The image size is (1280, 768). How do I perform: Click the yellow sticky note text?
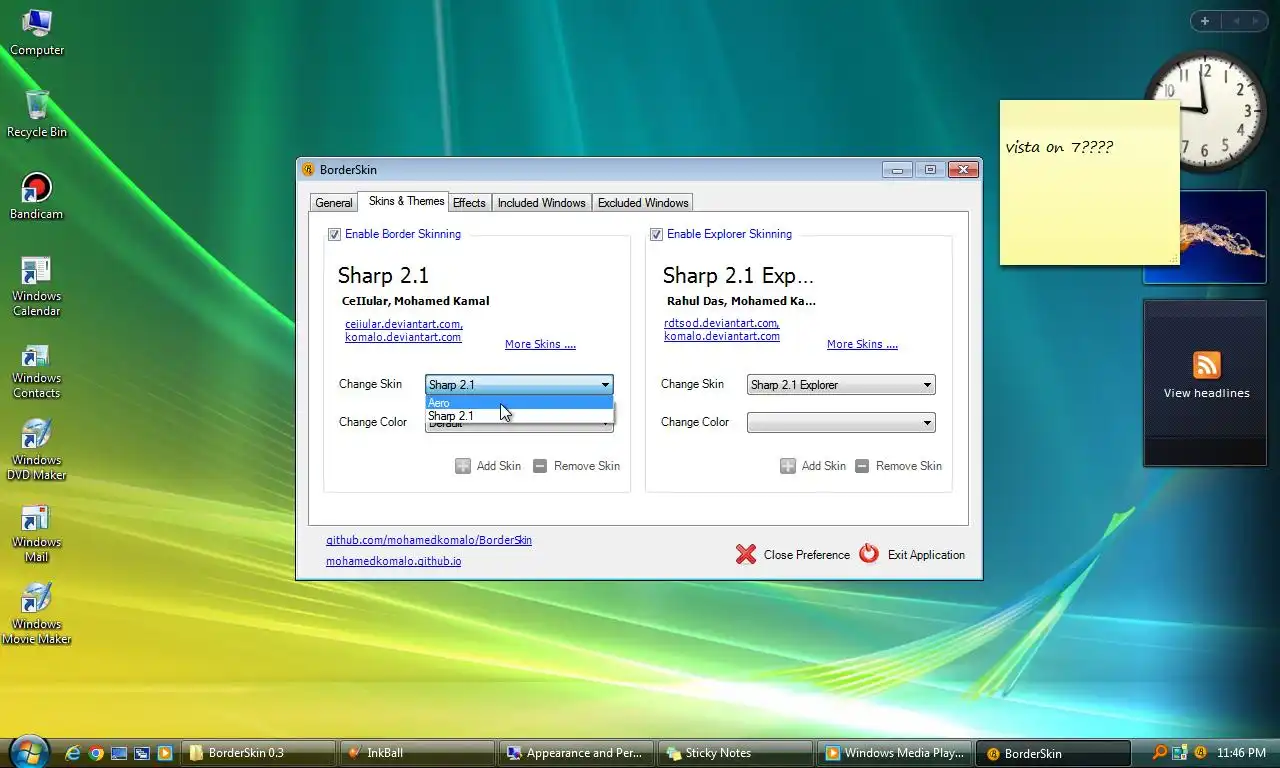(1059, 147)
